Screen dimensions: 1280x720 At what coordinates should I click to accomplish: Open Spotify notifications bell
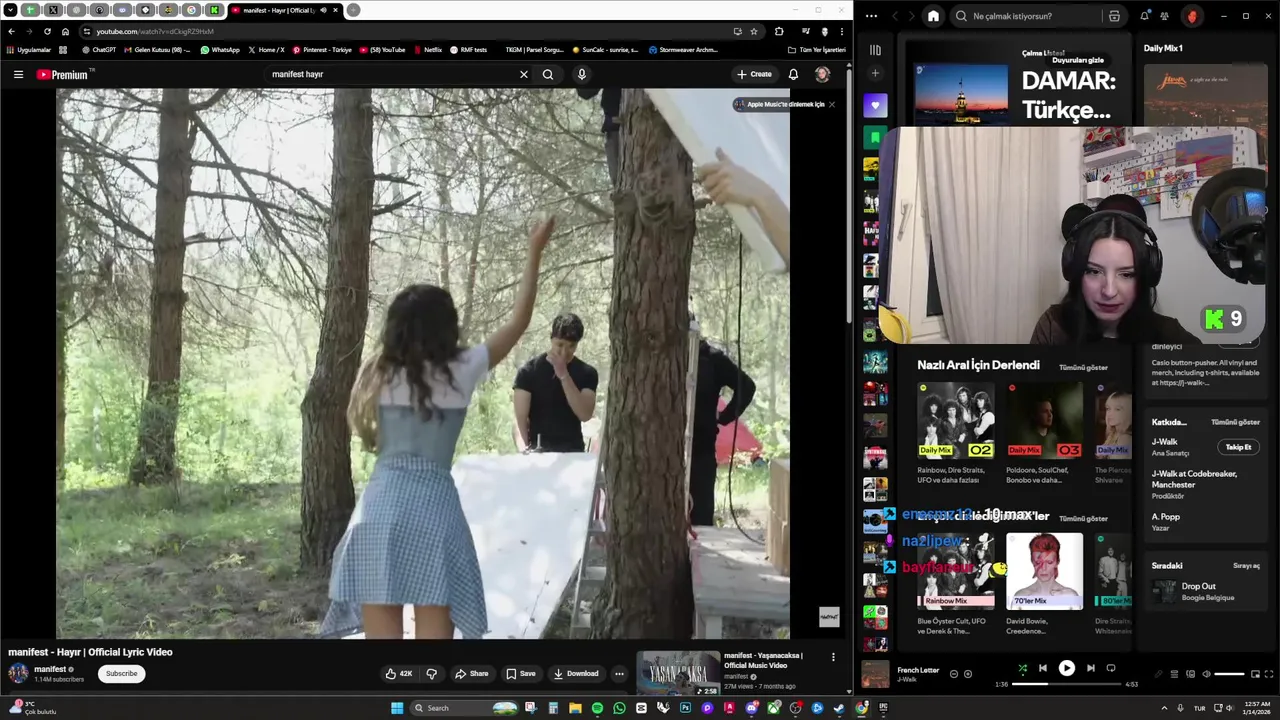coord(1144,16)
